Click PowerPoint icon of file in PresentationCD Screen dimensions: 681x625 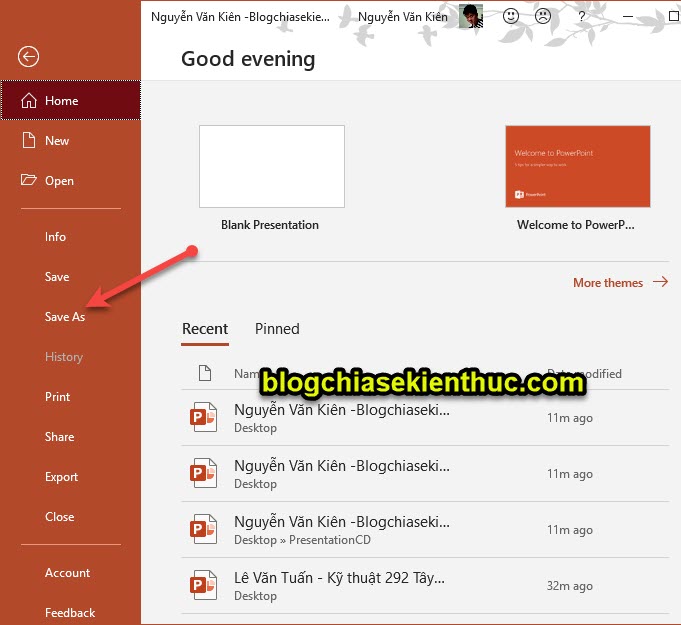(203, 529)
